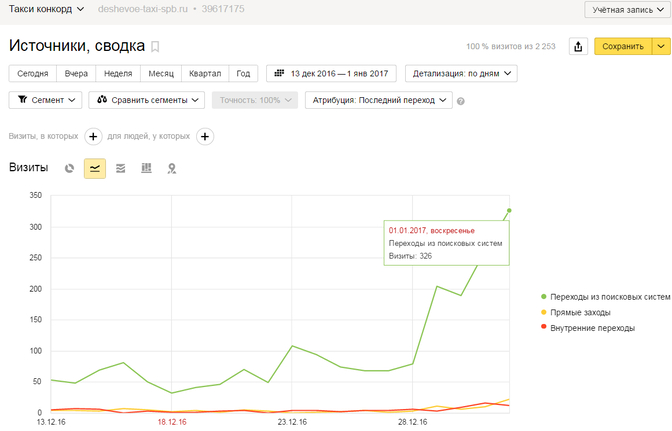Select the Неделя period tab
Viewport: 672px width, 431px height.
click(119, 73)
